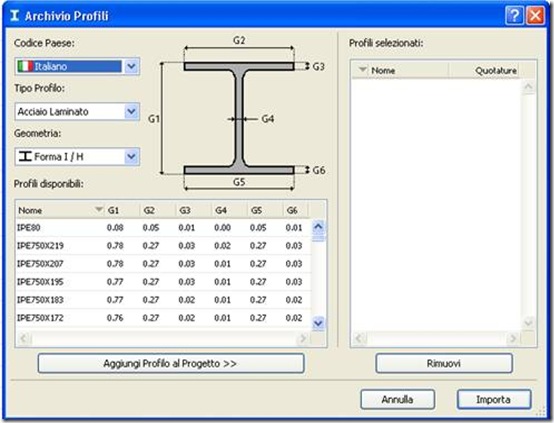Click the I/H shape icon in Geometria
Viewport: 554px width, 423px height.
point(25,156)
